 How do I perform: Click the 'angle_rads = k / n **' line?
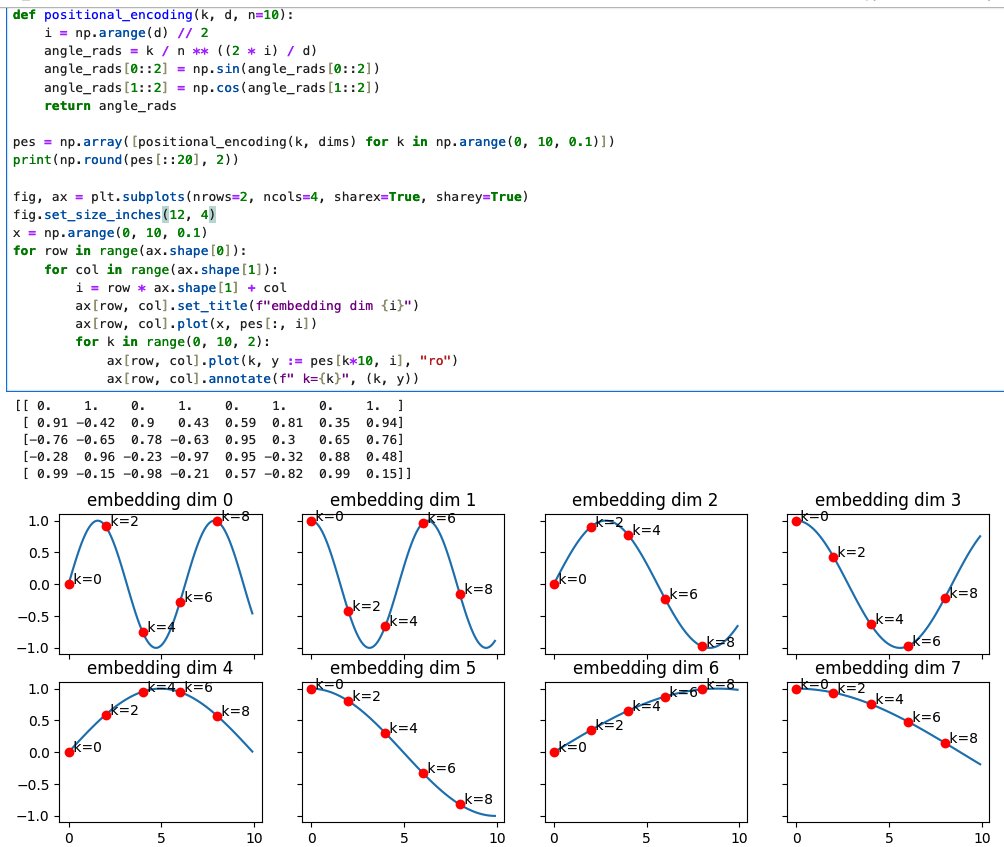(180, 51)
